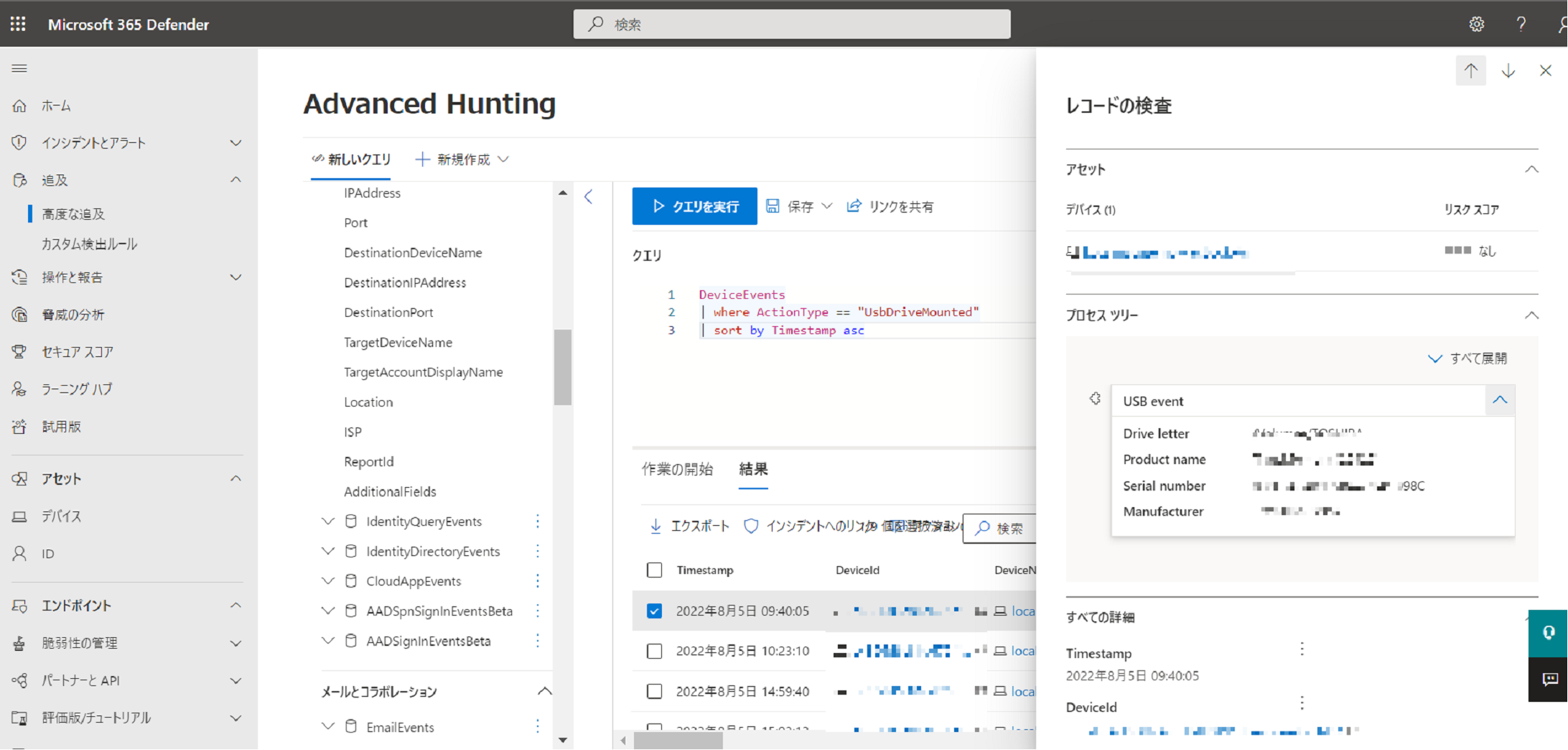
Task: Collapse メールとコラボレーション schema group
Action: point(545,691)
